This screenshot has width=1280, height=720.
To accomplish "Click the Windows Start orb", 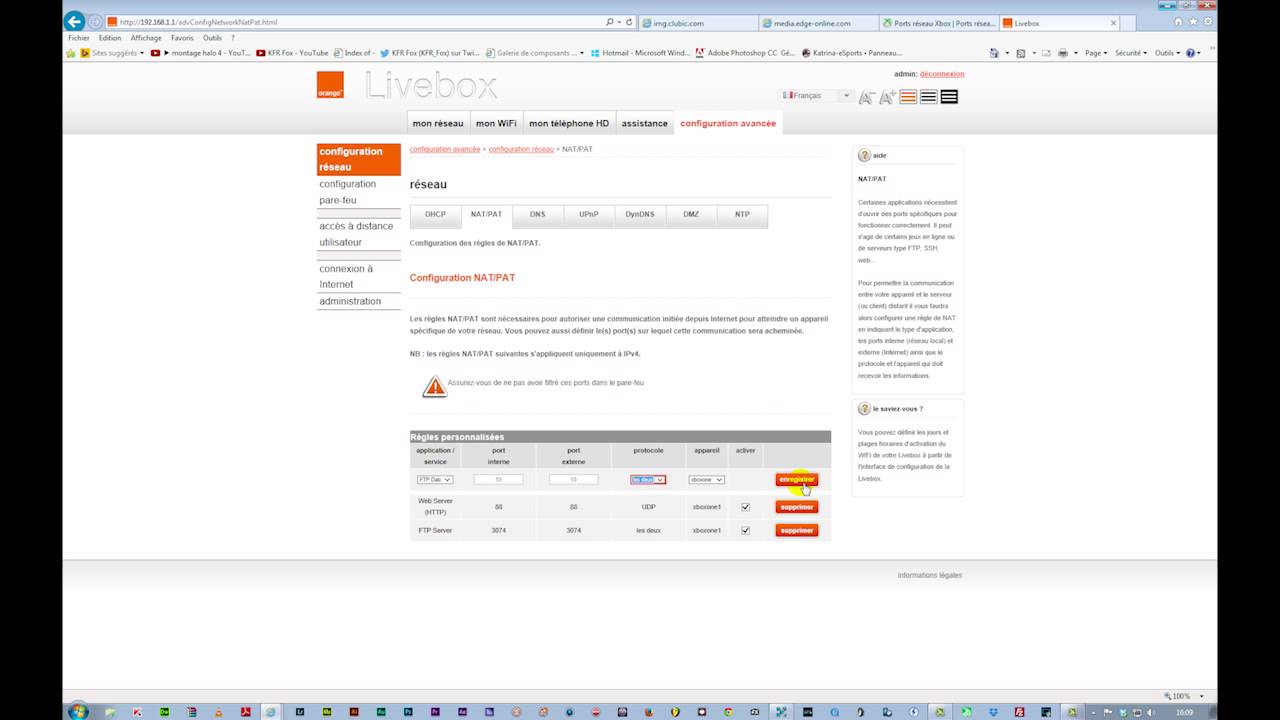I will click(78, 711).
